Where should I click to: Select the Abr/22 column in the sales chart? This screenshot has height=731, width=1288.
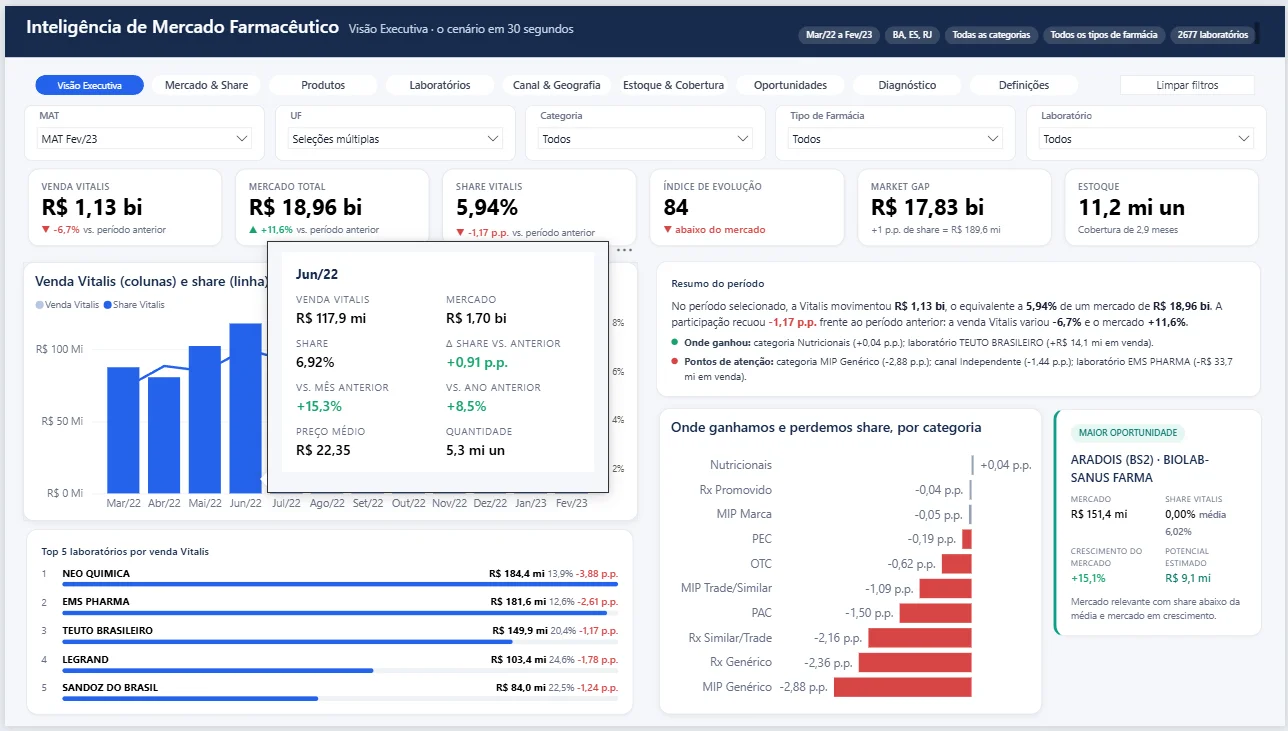(164, 435)
